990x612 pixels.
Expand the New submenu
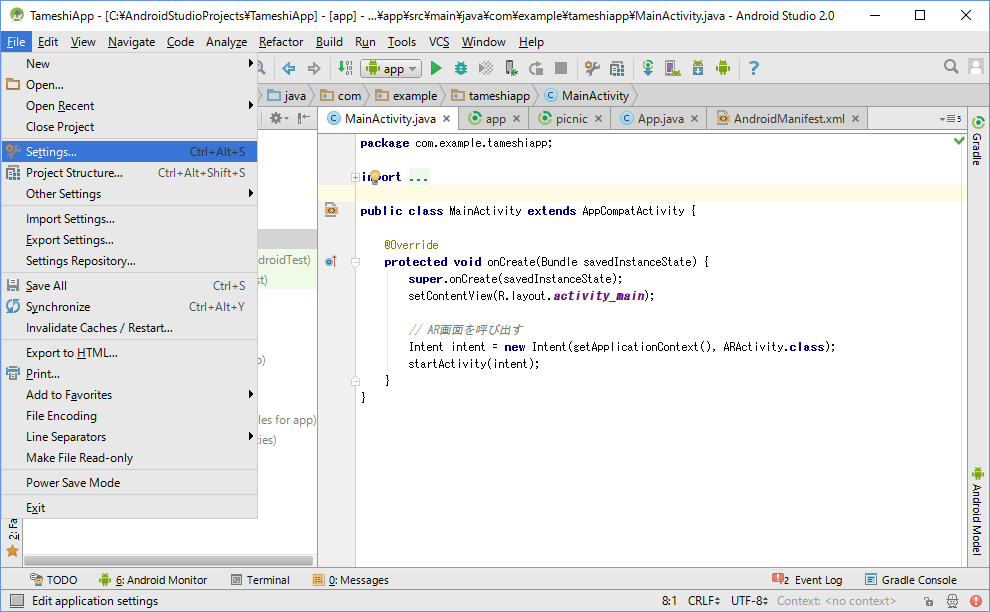129,64
